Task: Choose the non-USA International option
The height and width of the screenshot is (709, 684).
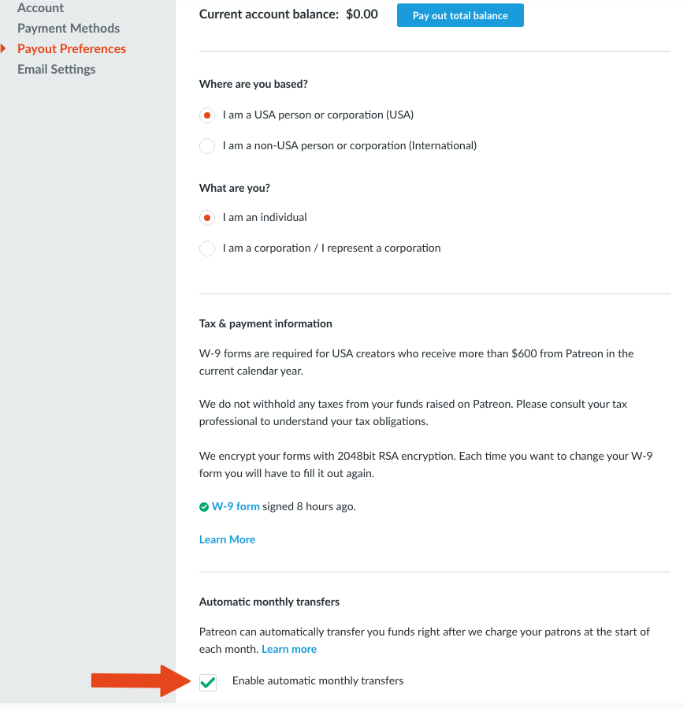Action: (x=207, y=146)
